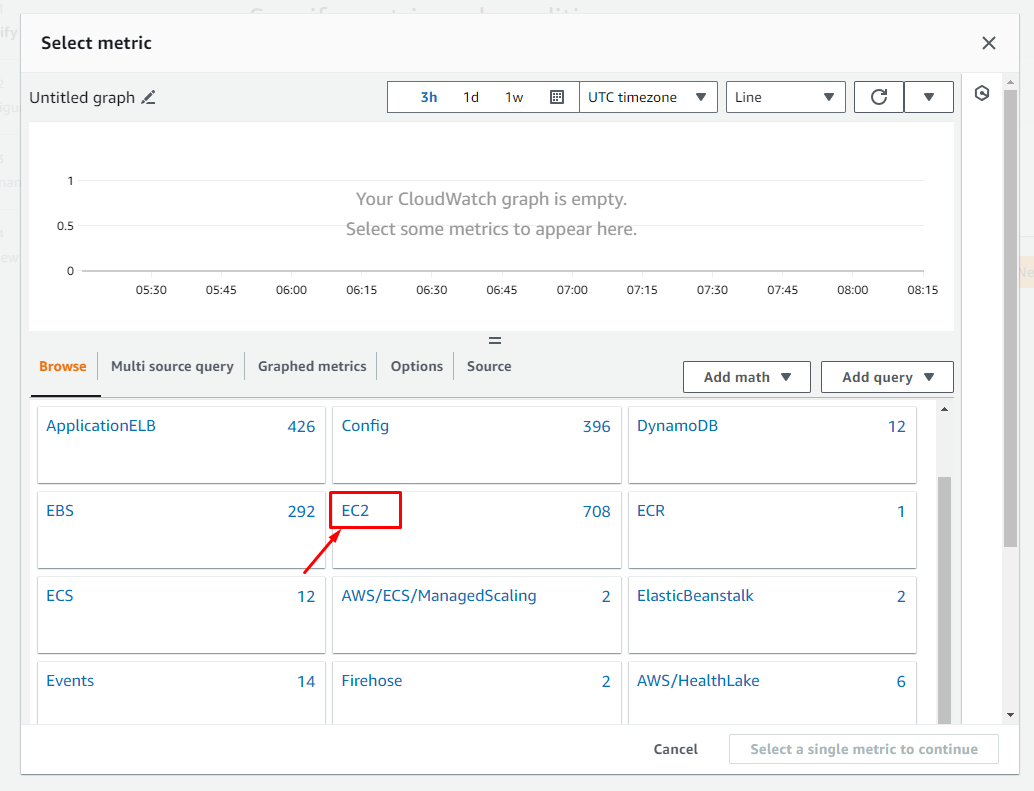Open the Line graph type dropdown

tap(785, 97)
